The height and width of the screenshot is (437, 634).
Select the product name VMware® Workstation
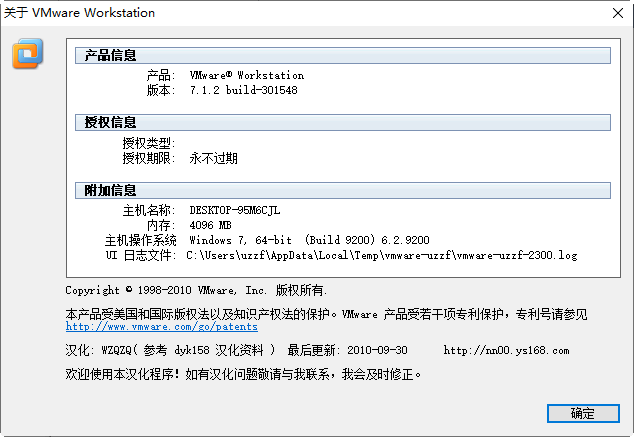[247, 75]
